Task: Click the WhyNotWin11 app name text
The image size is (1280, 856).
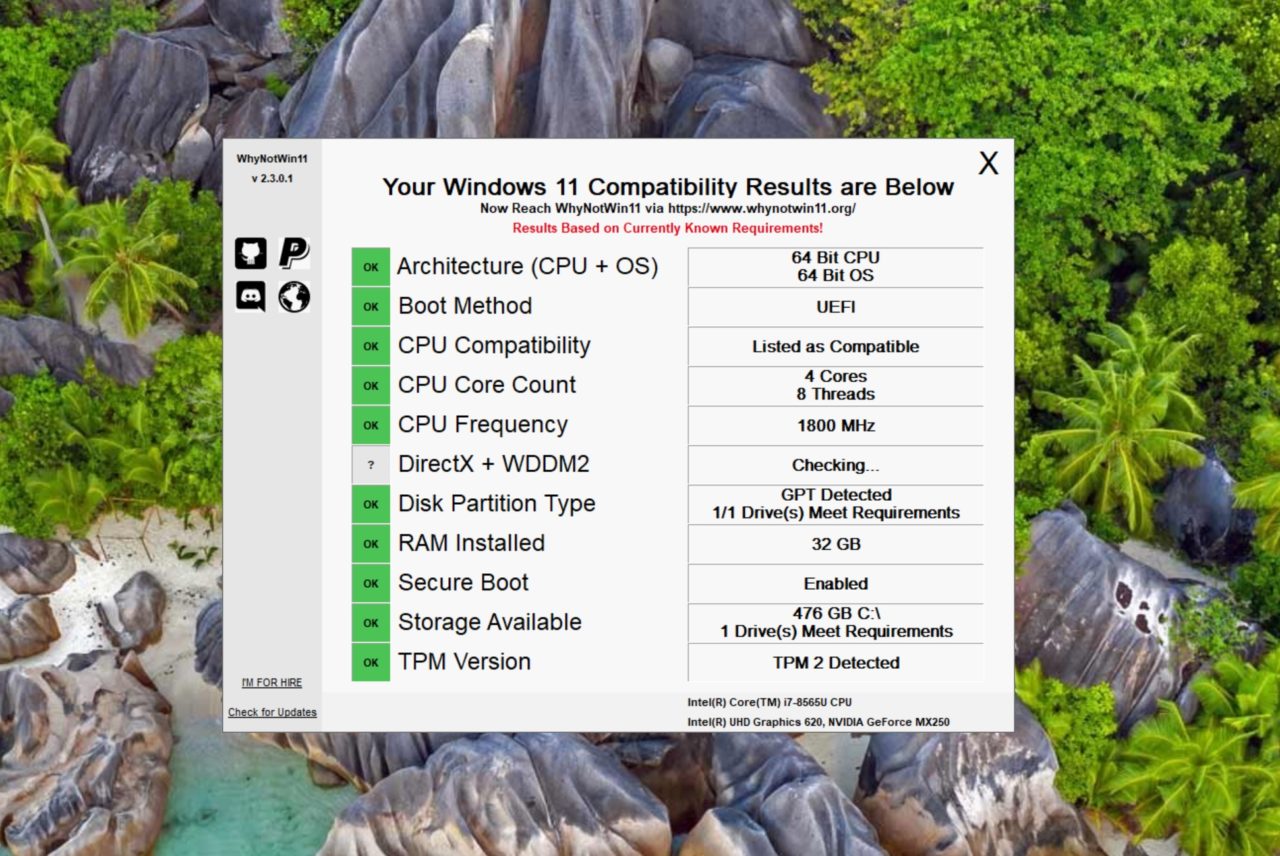Action: point(272,159)
